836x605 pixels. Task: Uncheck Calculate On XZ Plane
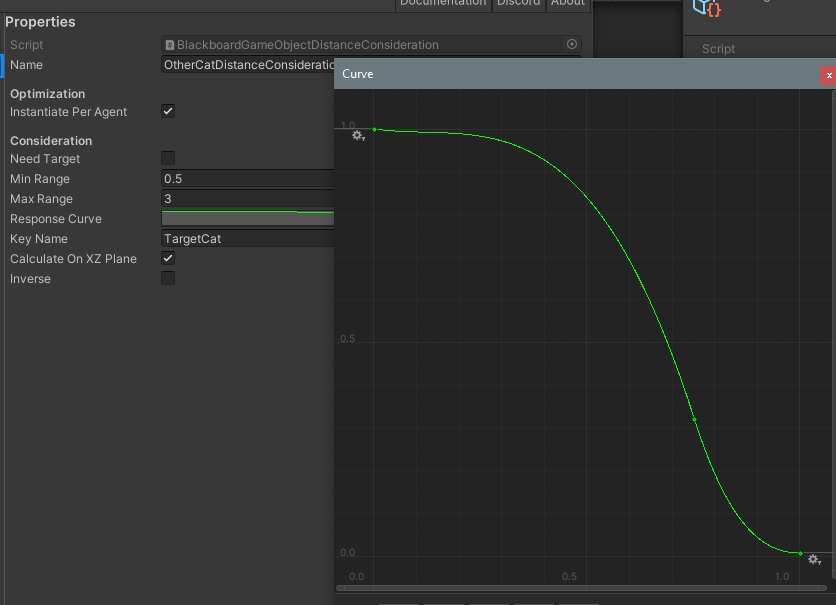pos(168,258)
